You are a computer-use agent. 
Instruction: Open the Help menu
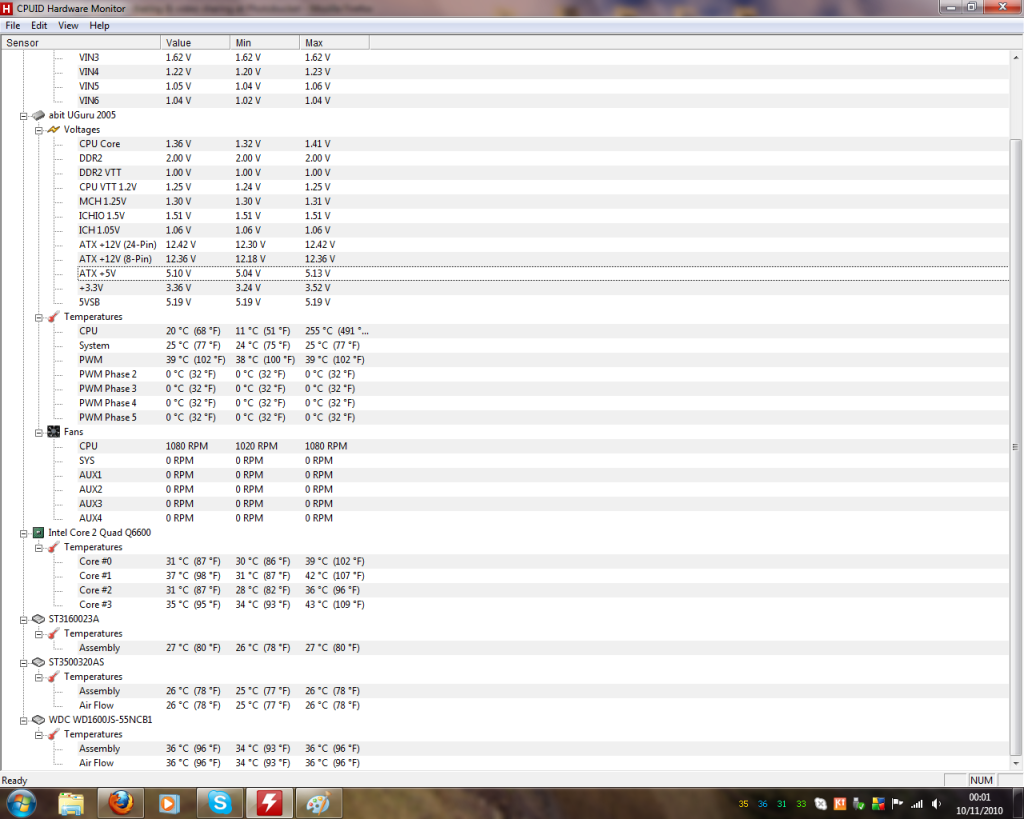(99, 25)
